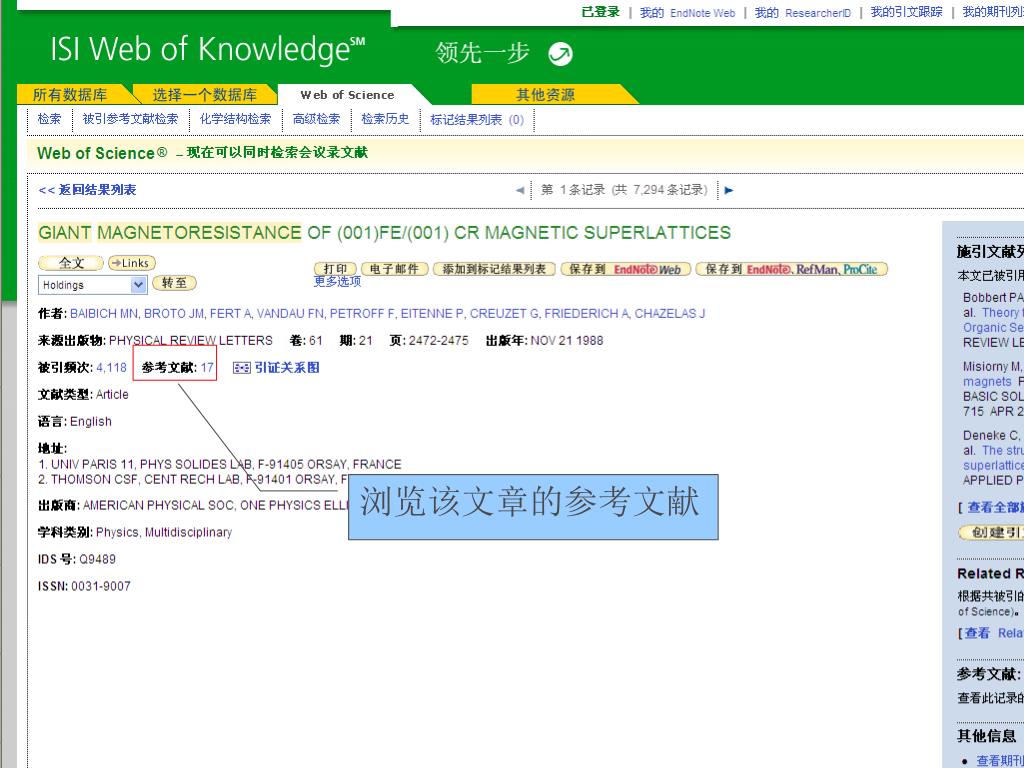Click the 已登录 status text
The width and height of the screenshot is (1024, 768).
600,12
